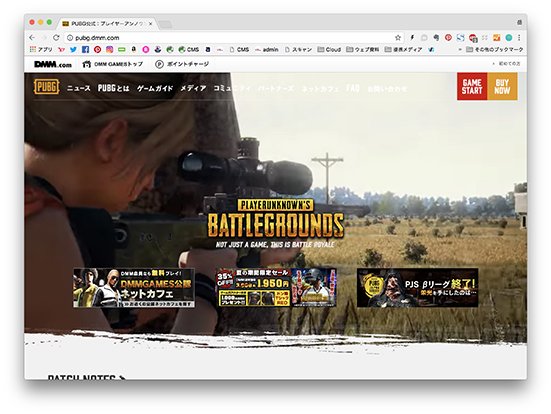Open a new tab with the tab-strip button
Viewport: 551px width, 414px height.
[x=165, y=24]
